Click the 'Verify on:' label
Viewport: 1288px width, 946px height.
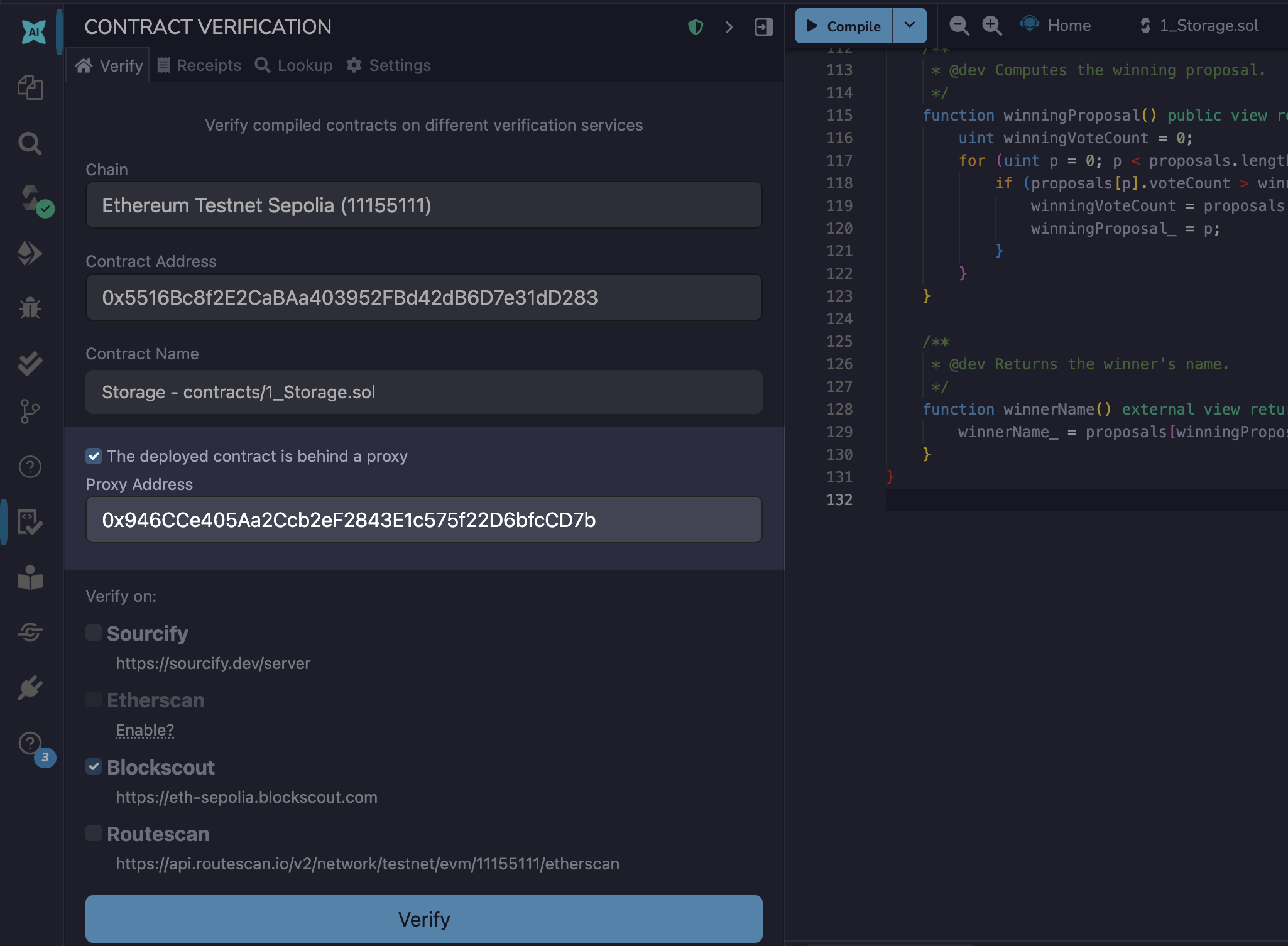click(x=121, y=596)
